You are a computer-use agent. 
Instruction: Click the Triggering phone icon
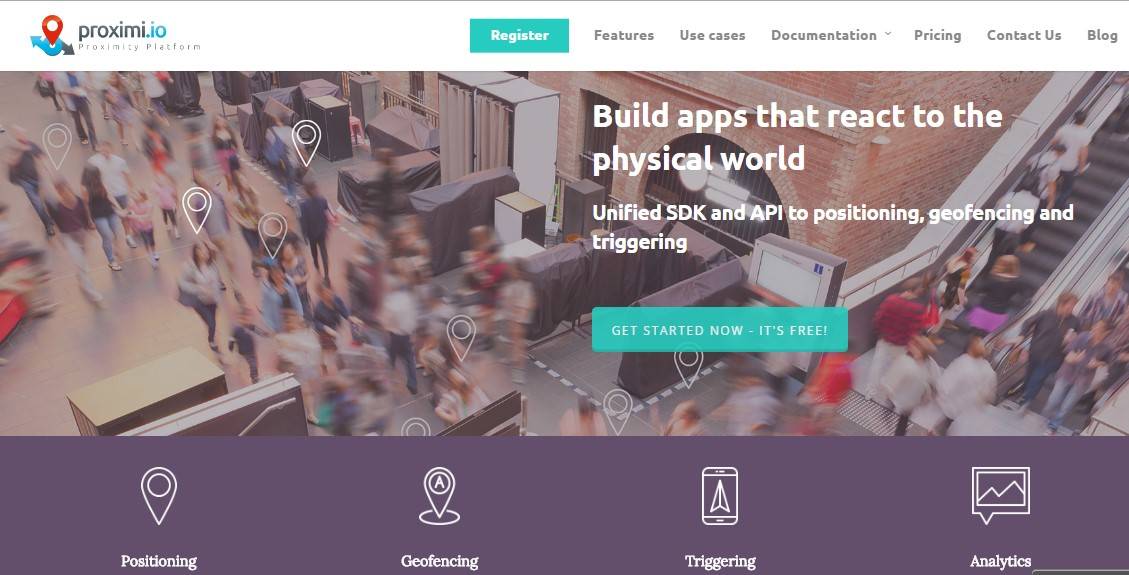coord(720,496)
